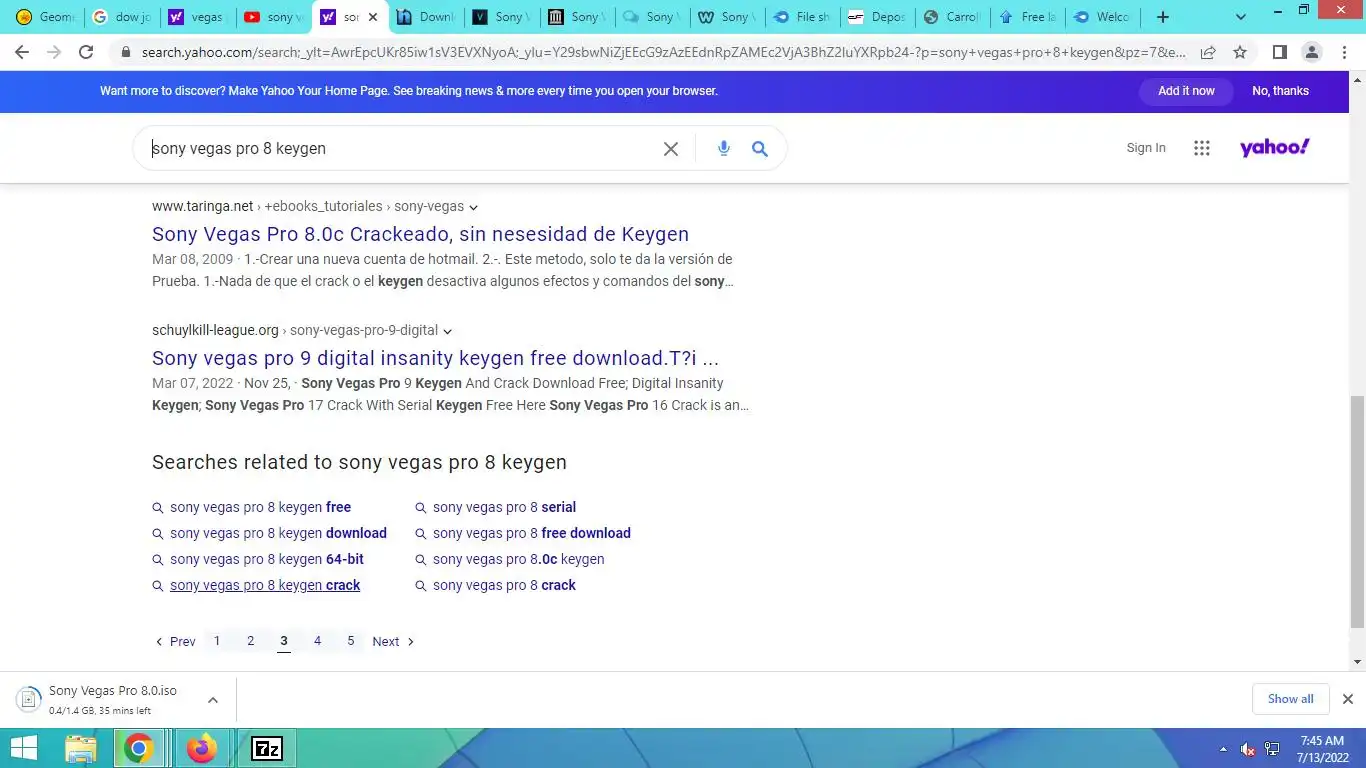The height and width of the screenshot is (768, 1366).
Task: Click the browser address bar URL
Action: [x=663, y=52]
